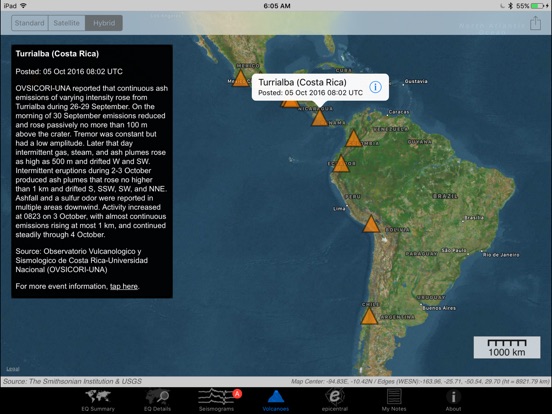Open the epicentral tab
Image resolution: width=552 pixels, height=414 pixels.
click(x=335, y=401)
